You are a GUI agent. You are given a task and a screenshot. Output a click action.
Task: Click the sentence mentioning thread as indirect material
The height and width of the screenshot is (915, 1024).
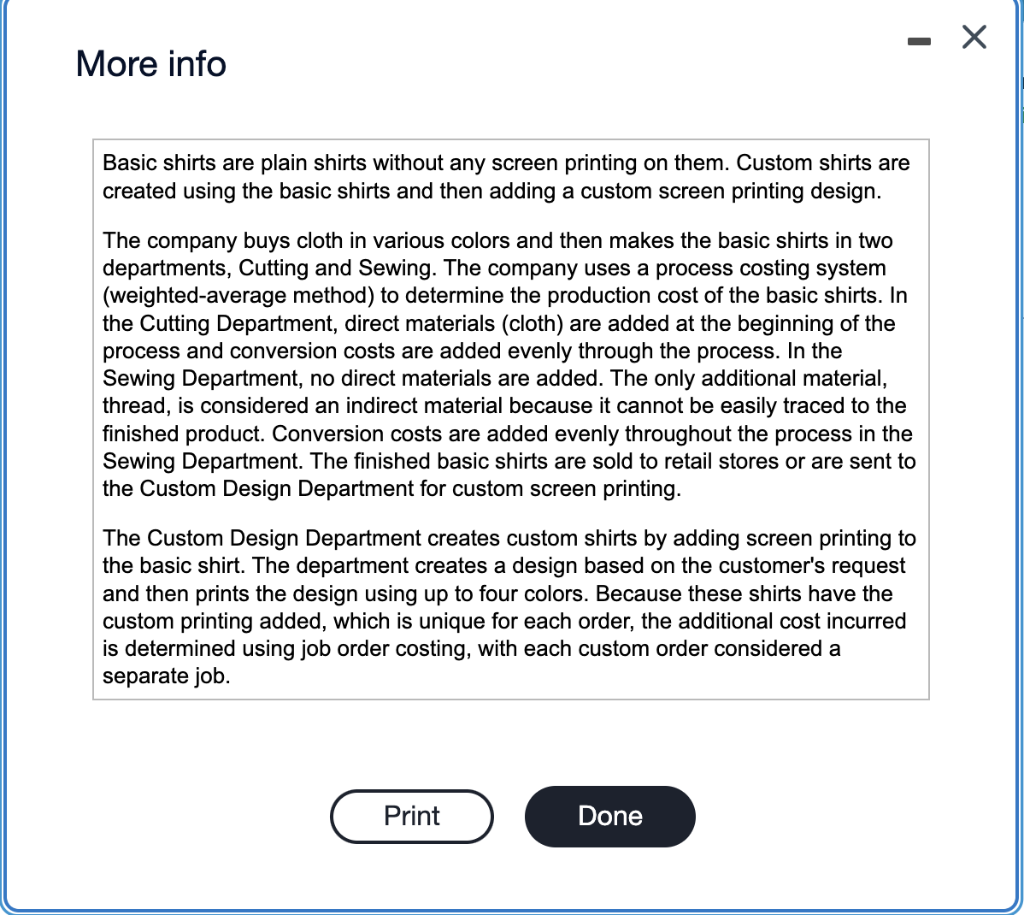(500, 405)
